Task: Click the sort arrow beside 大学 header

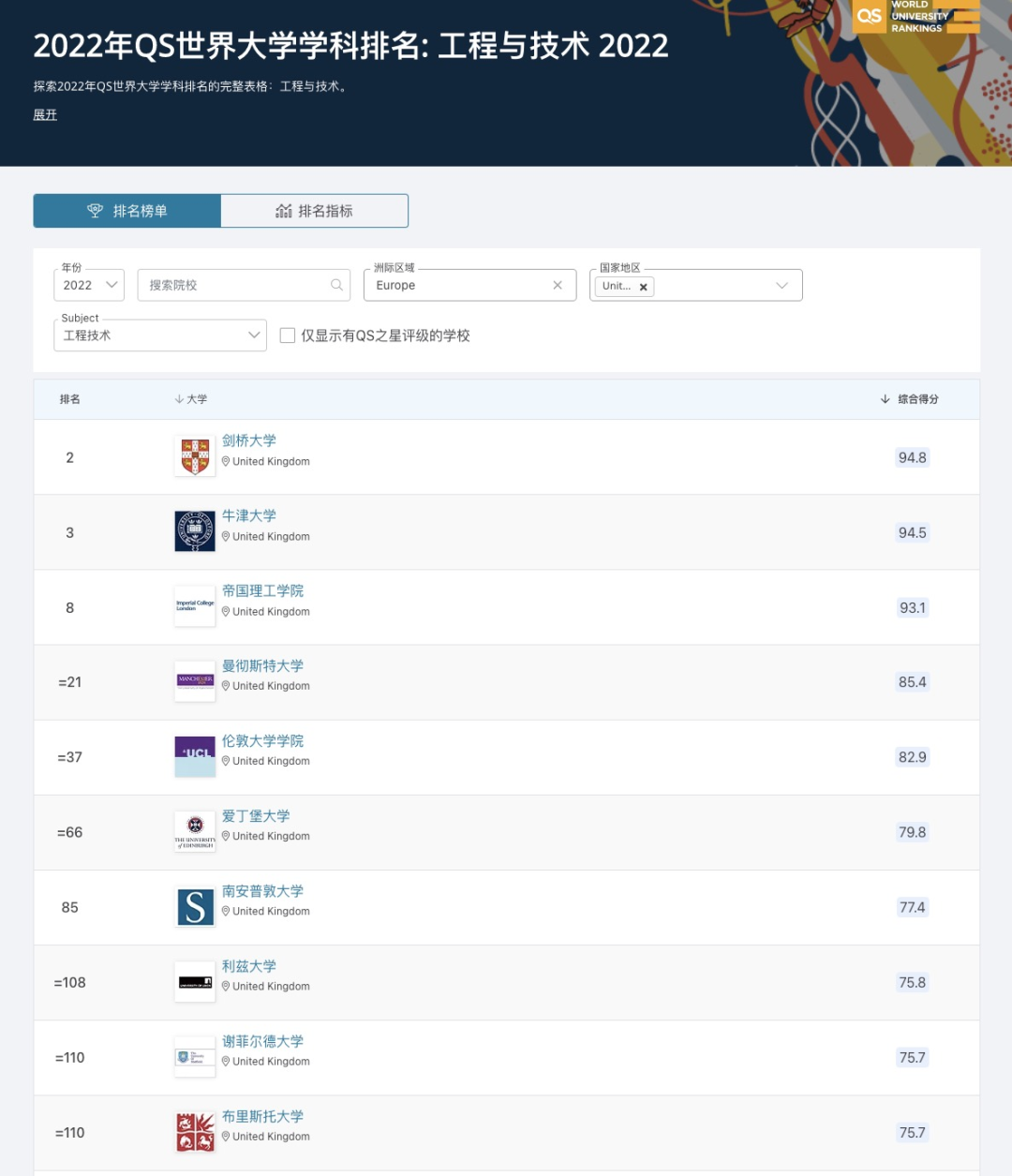Action: (179, 399)
